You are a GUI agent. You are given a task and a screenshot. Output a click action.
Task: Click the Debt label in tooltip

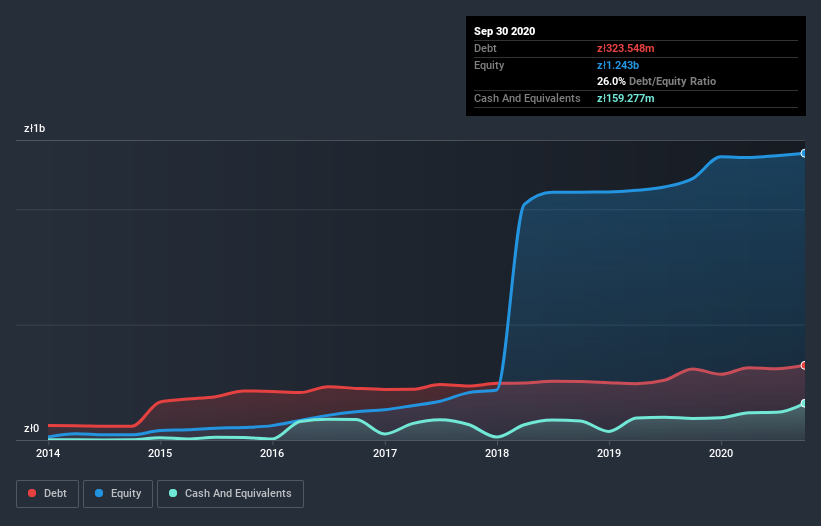[485, 48]
